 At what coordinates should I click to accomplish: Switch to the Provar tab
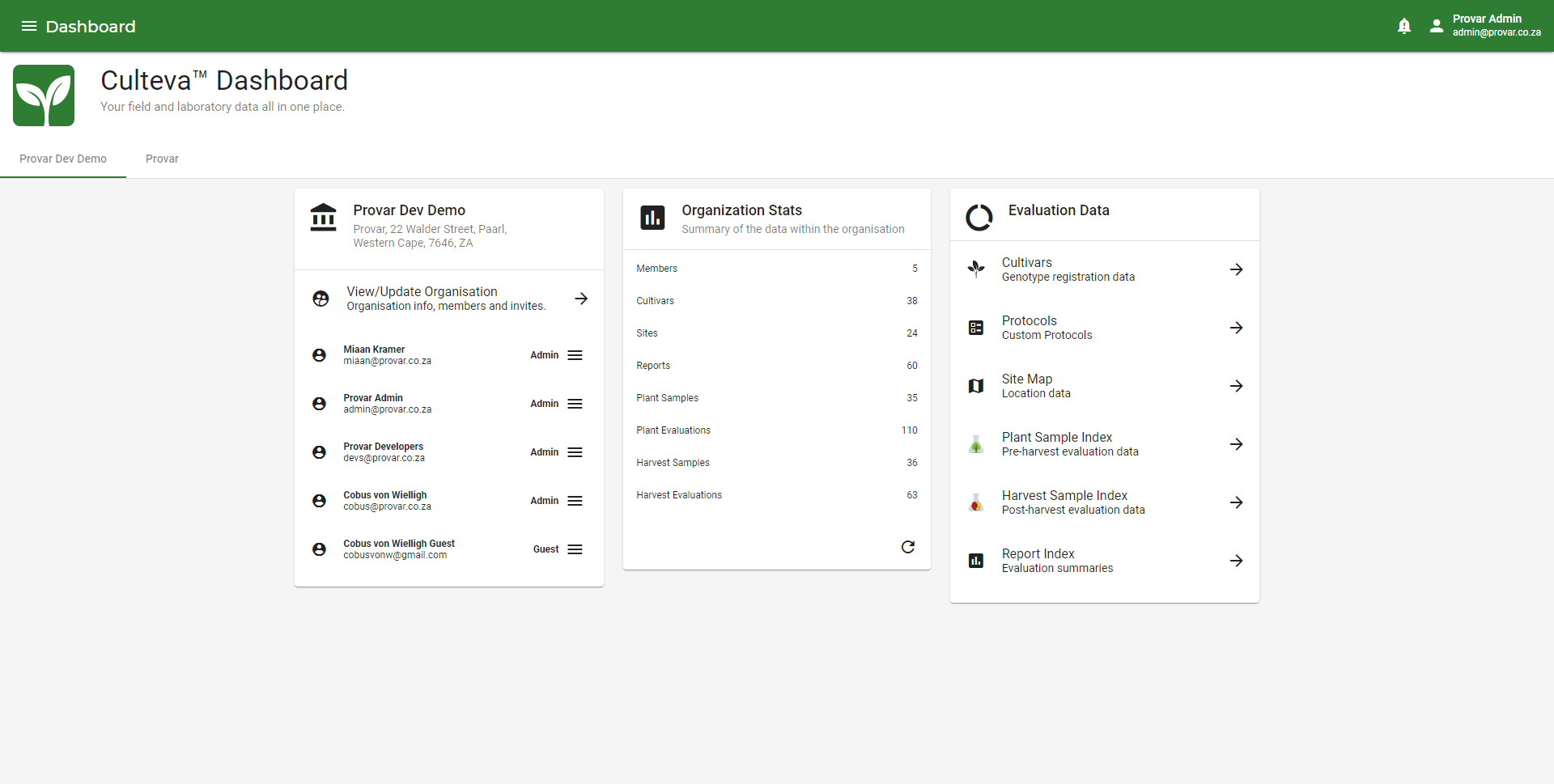pyautogui.click(x=162, y=159)
